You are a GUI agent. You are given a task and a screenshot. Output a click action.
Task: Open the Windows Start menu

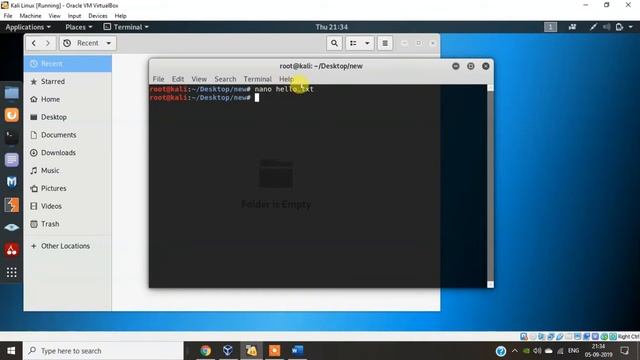[11, 351]
